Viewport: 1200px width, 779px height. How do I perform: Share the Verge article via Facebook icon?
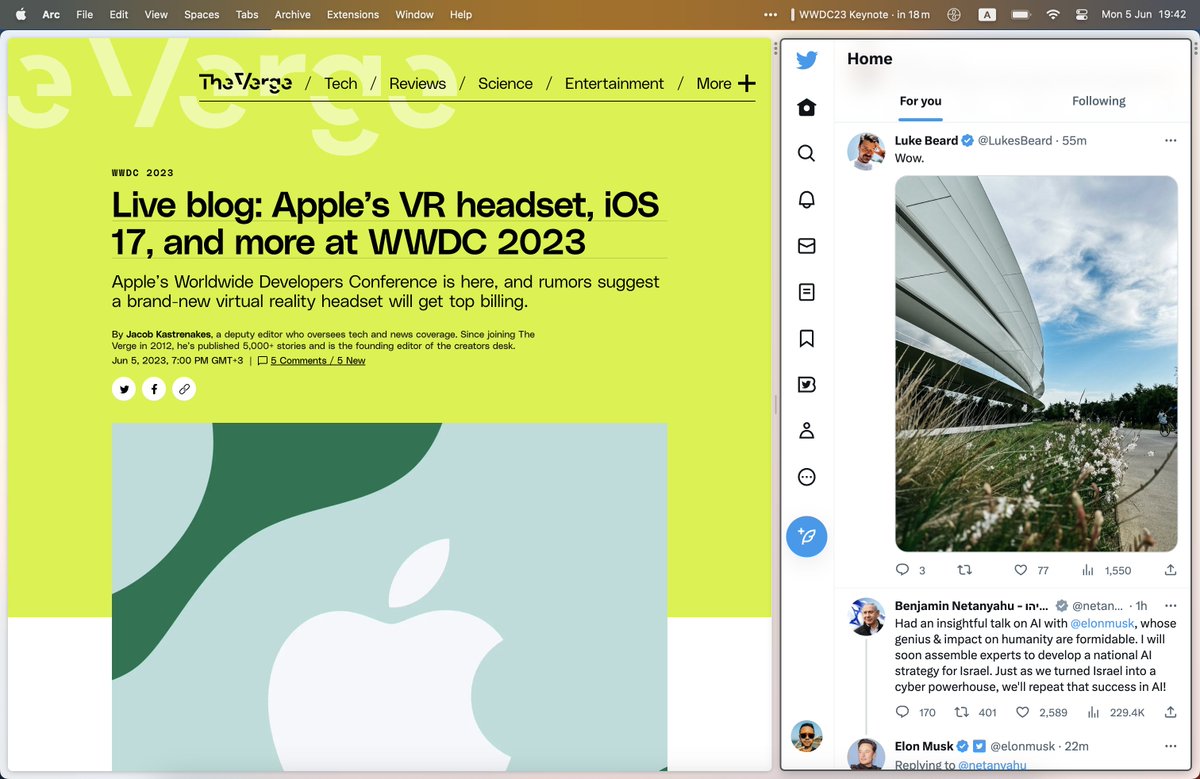[x=154, y=388]
